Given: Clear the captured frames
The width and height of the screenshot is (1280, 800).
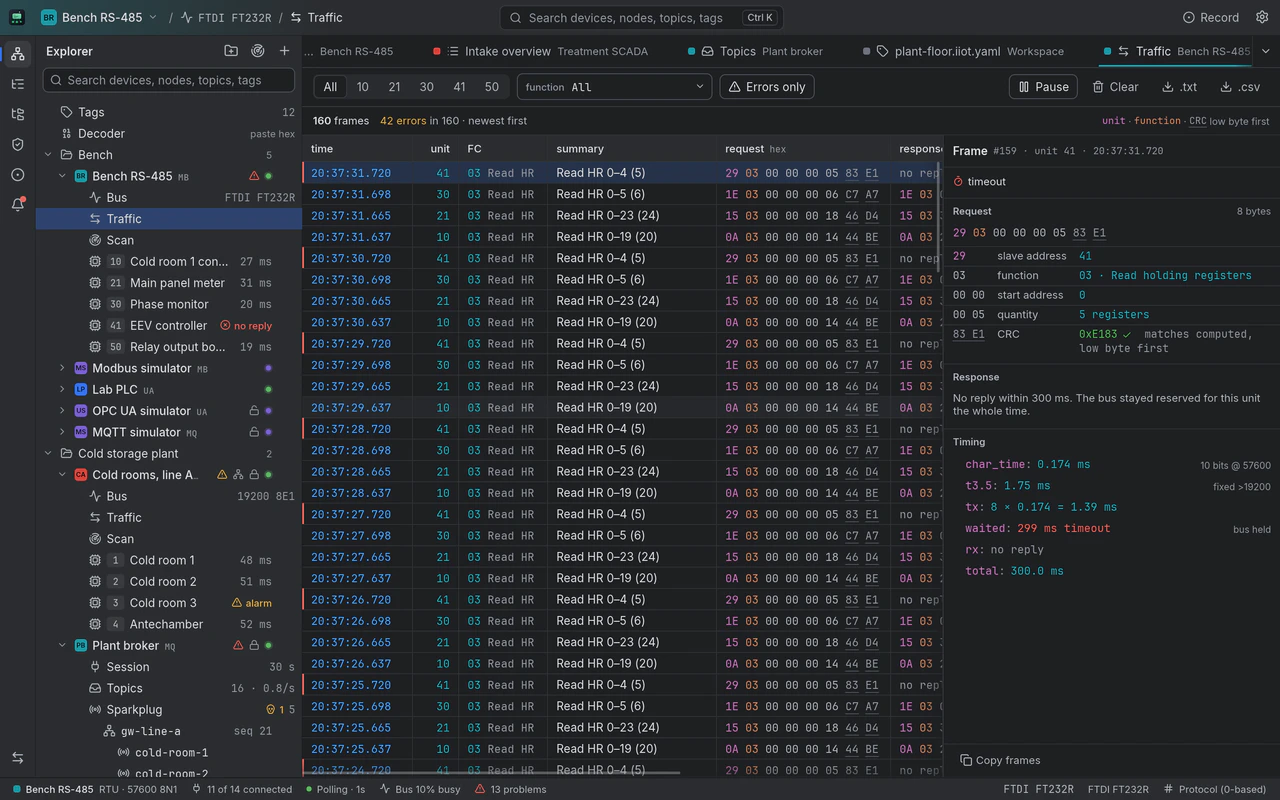Looking at the screenshot, I should [x=1115, y=87].
